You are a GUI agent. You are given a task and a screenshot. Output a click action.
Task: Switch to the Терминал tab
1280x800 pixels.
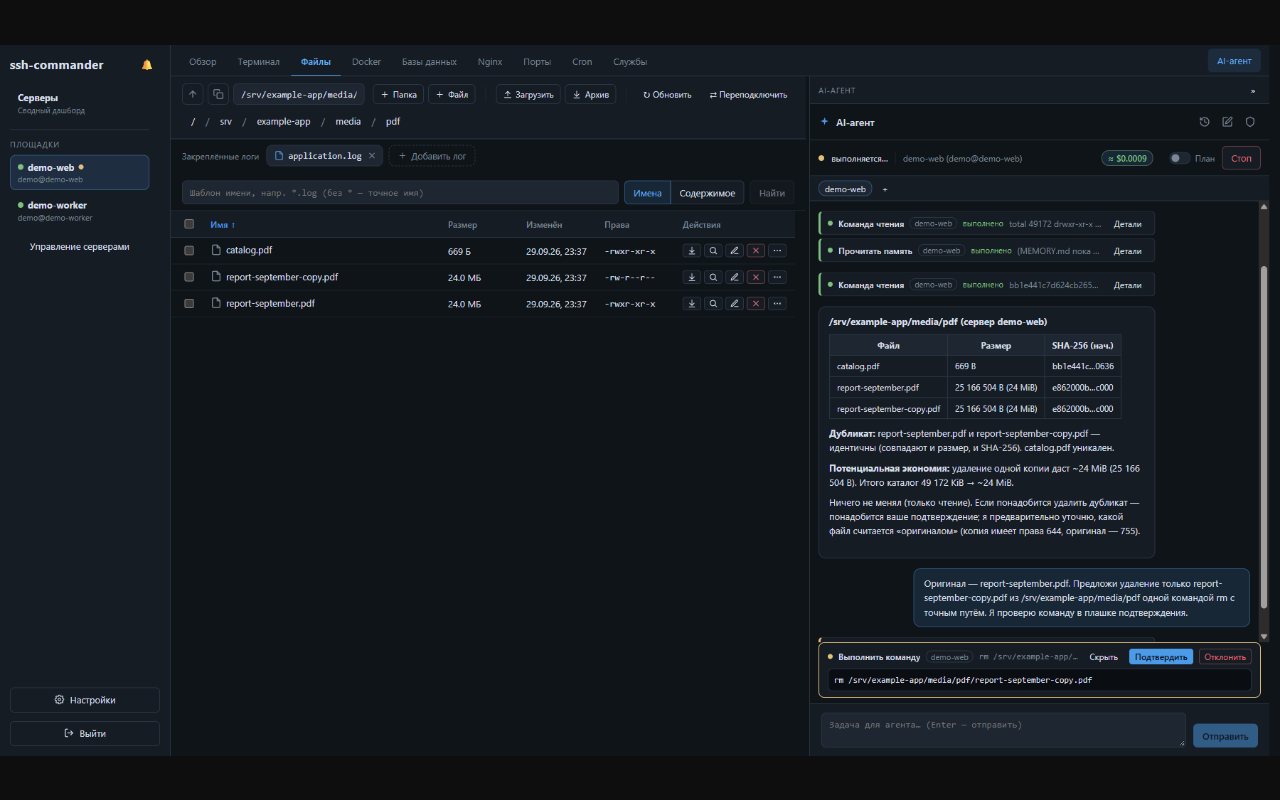coord(258,62)
